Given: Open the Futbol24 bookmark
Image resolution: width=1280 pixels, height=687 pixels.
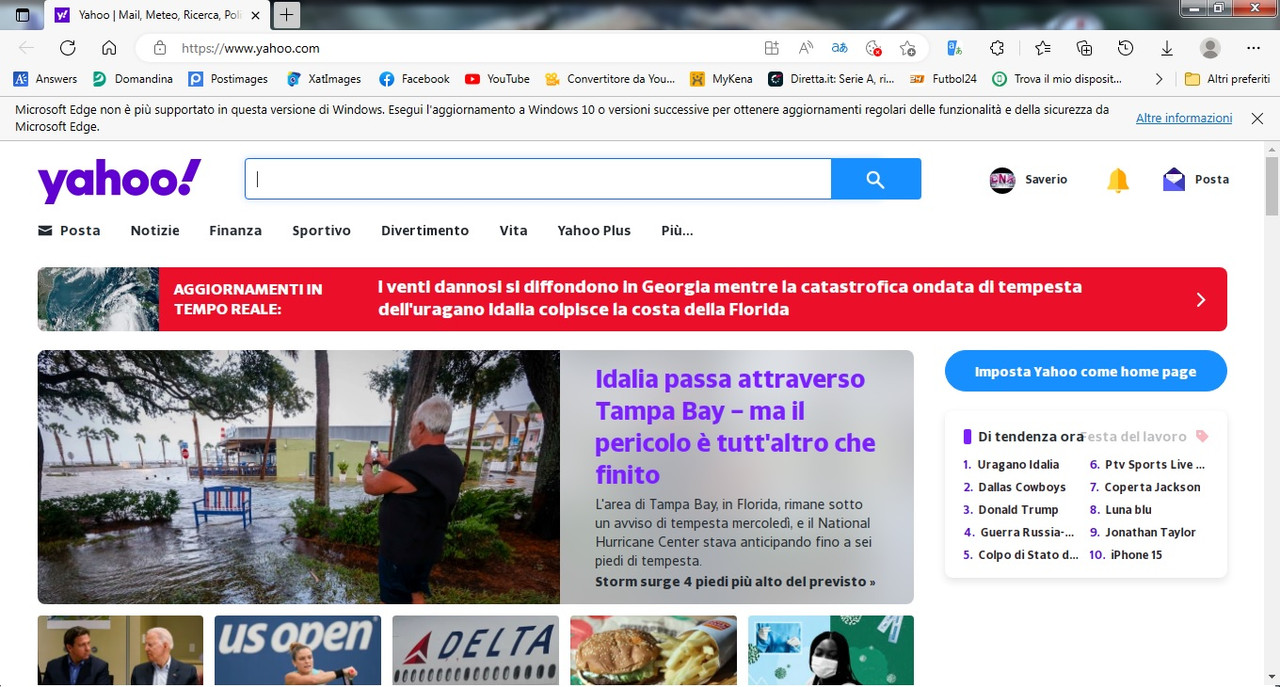Looking at the screenshot, I should click(944, 79).
